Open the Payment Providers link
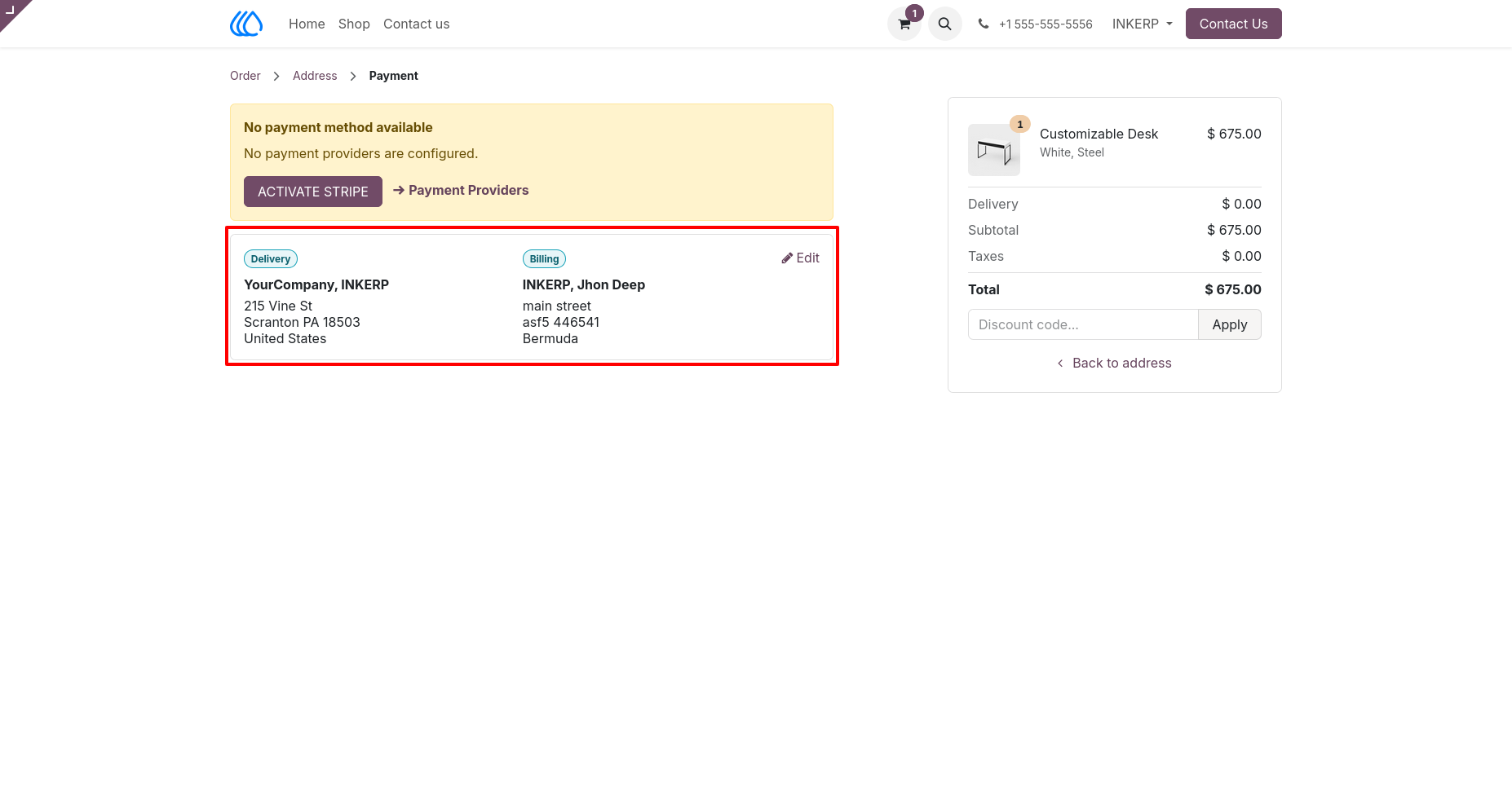Screen dimensions: 1512x789 461,190
